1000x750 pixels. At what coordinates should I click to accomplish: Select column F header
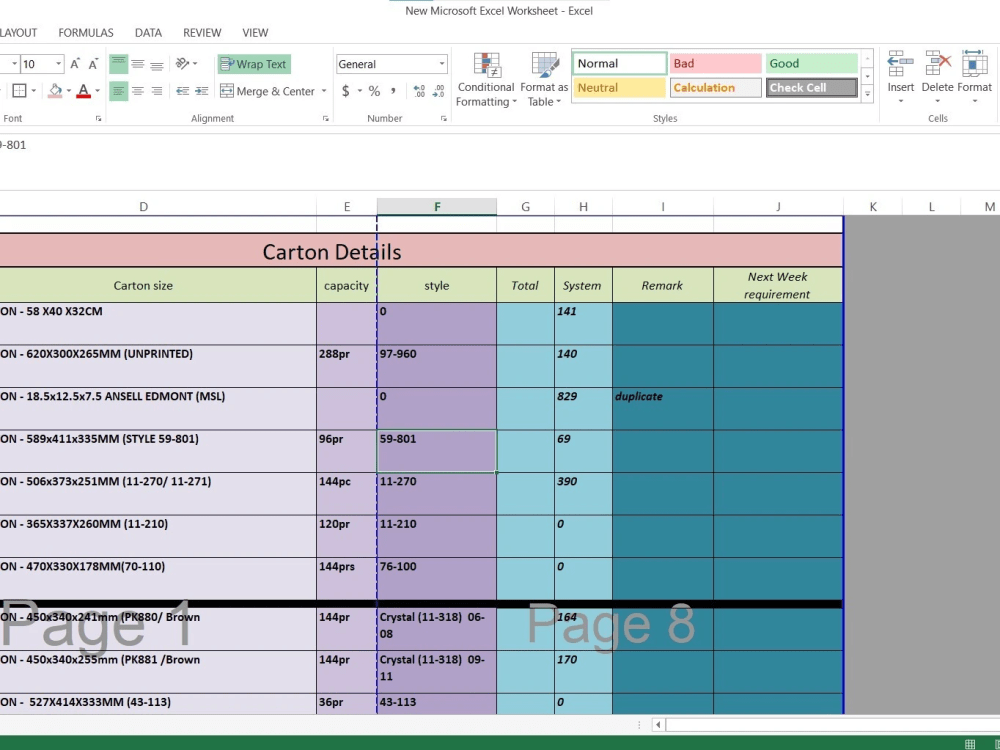click(437, 207)
